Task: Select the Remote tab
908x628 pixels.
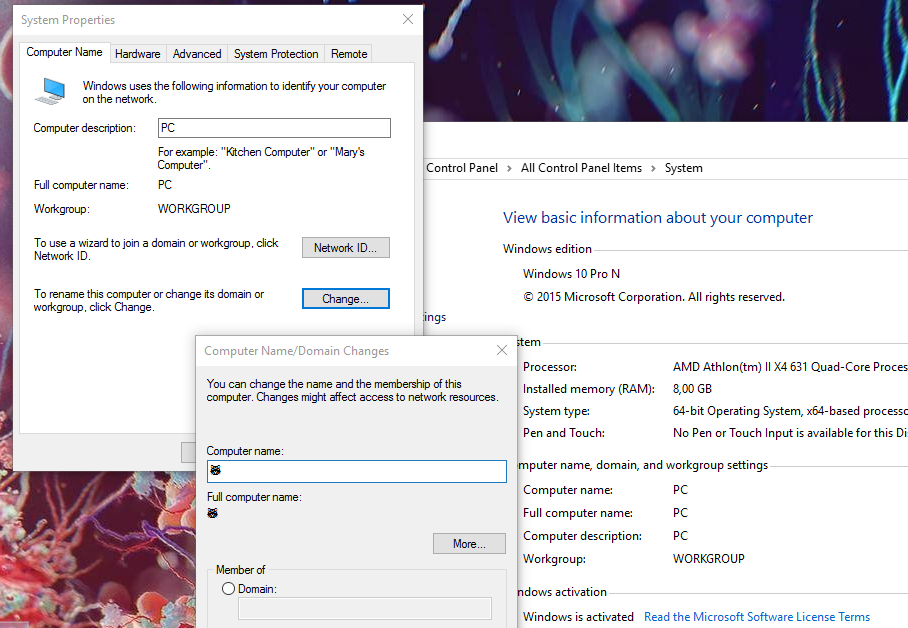Action: point(349,54)
